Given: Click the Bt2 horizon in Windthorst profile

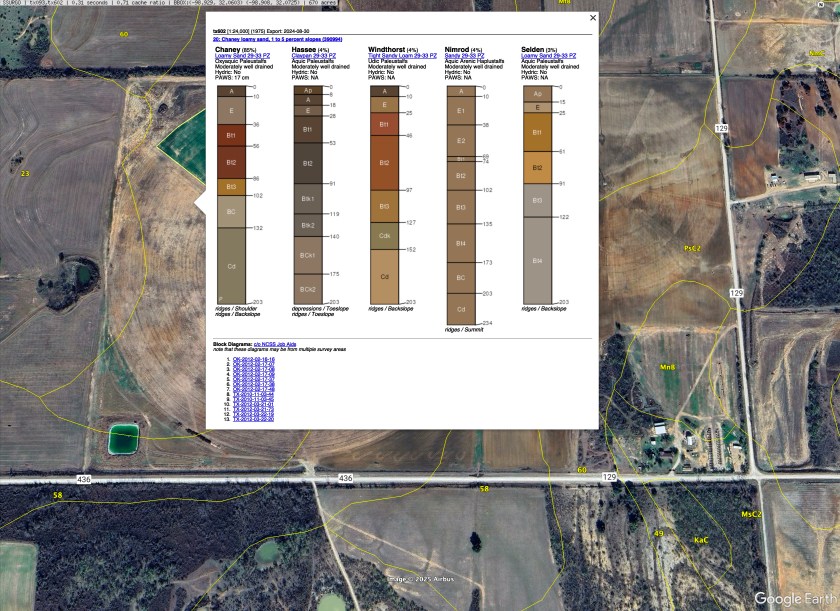Looking at the screenshot, I should (x=384, y=161).
